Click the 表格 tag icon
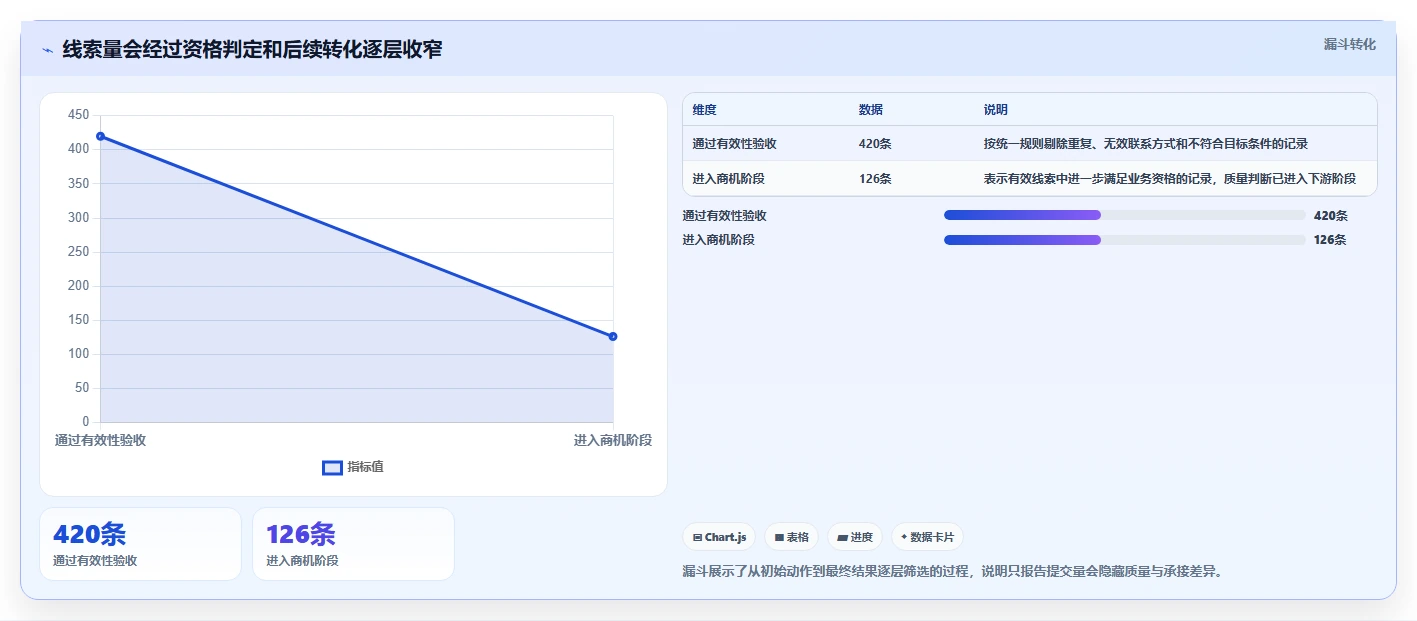Screen dimensions: 1417x621 (779, 537)
